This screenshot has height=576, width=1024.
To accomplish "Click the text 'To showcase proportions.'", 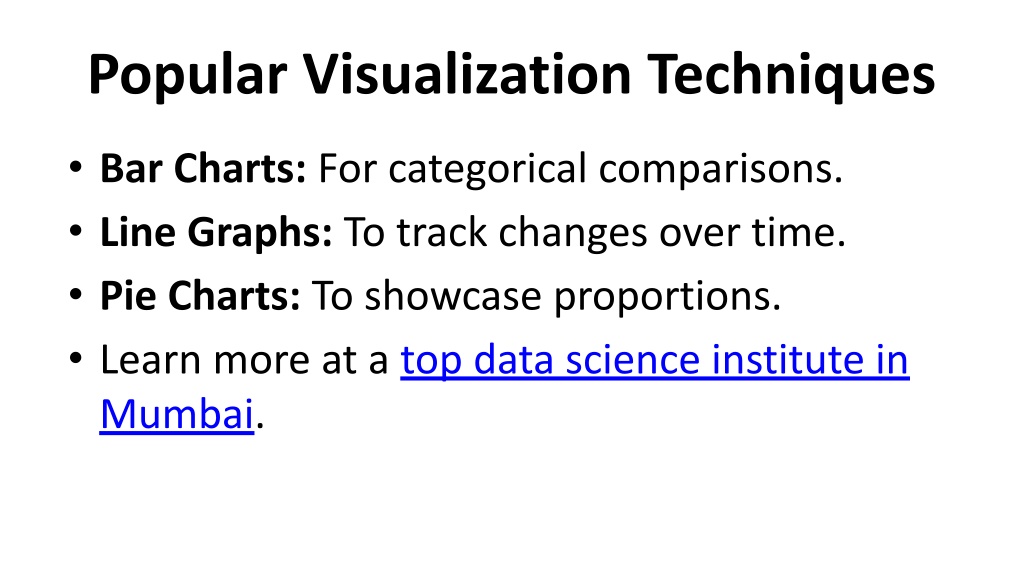I will point(546,297).
